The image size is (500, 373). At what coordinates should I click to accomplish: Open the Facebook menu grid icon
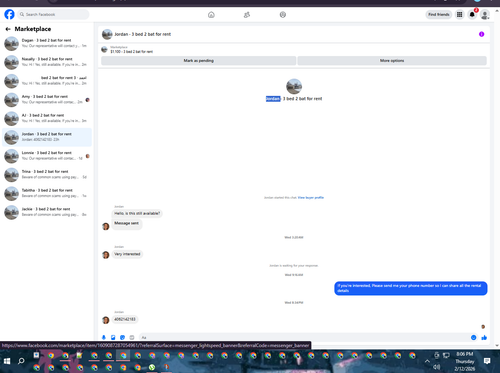(x=460, y=14)
